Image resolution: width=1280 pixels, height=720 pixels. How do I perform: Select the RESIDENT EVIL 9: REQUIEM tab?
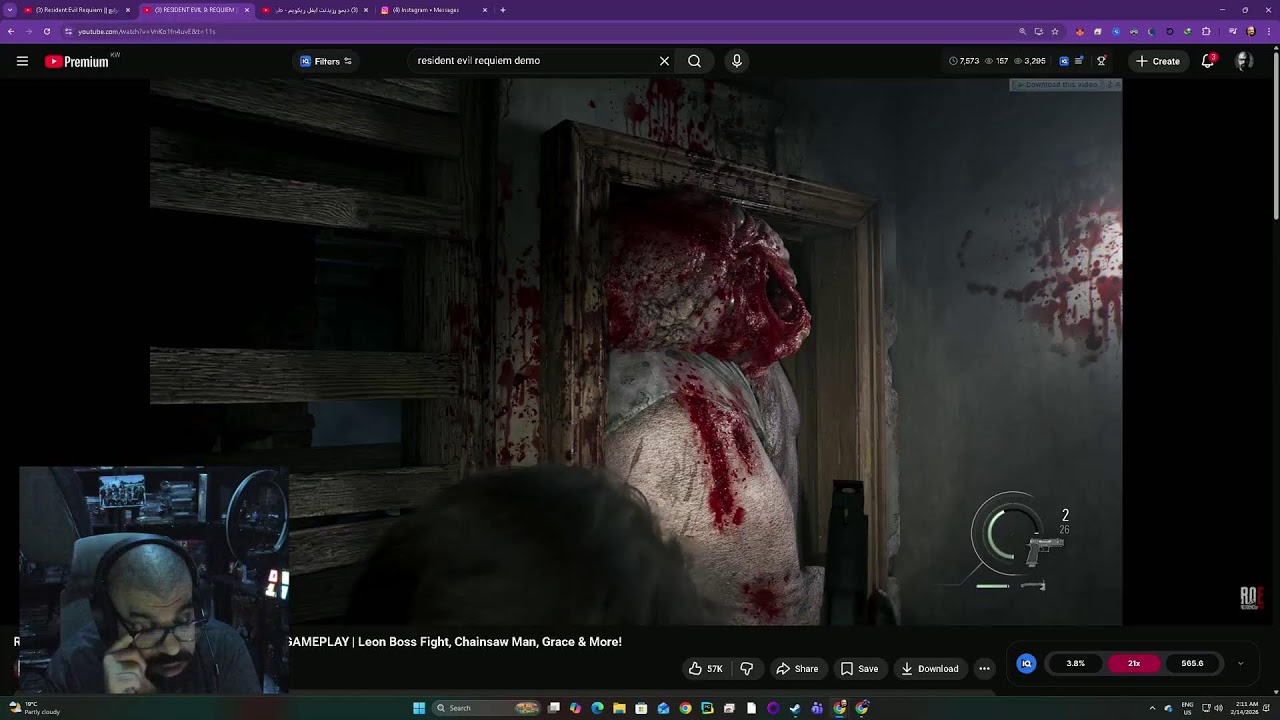point(196,10)
